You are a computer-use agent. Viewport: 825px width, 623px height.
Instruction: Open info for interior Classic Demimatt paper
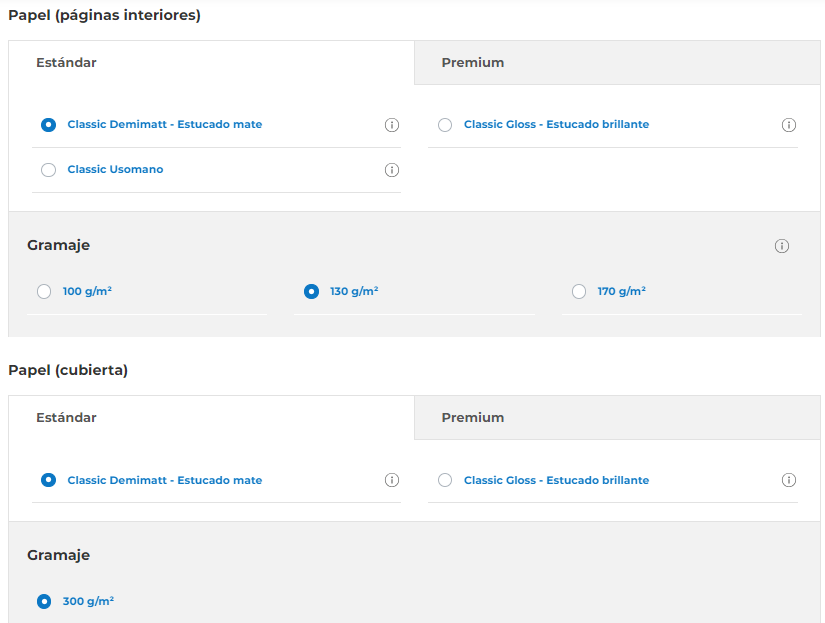click(x=391, y=125)
